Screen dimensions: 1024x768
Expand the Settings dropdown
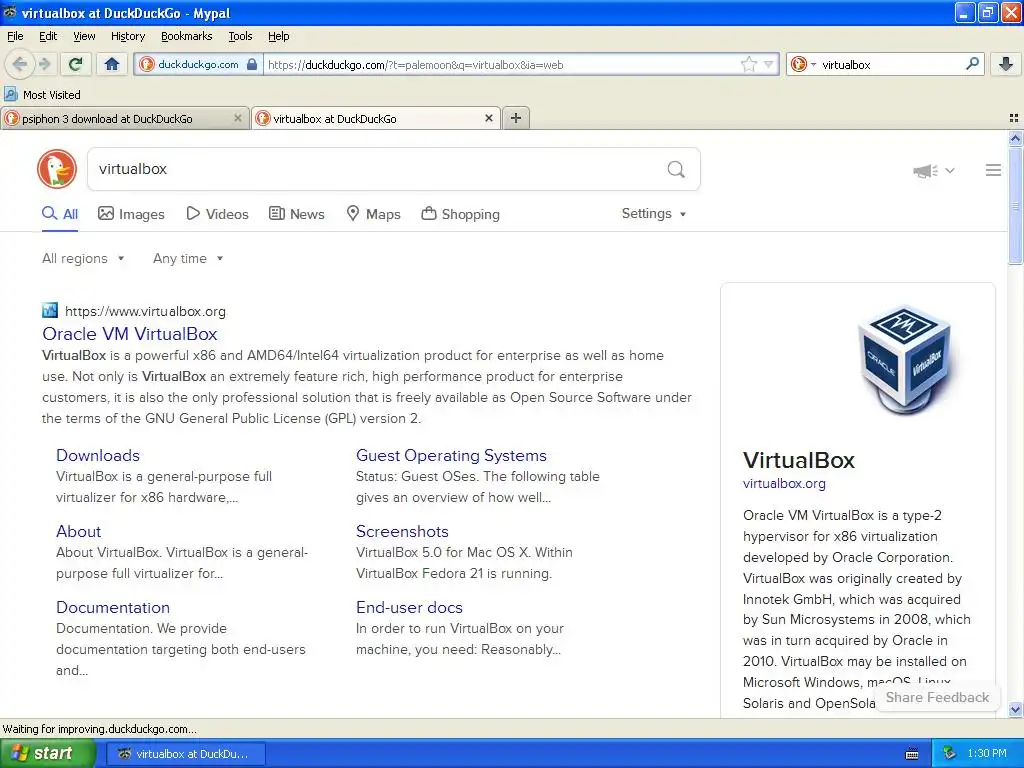pyautogui.click(x=654, y=214)
